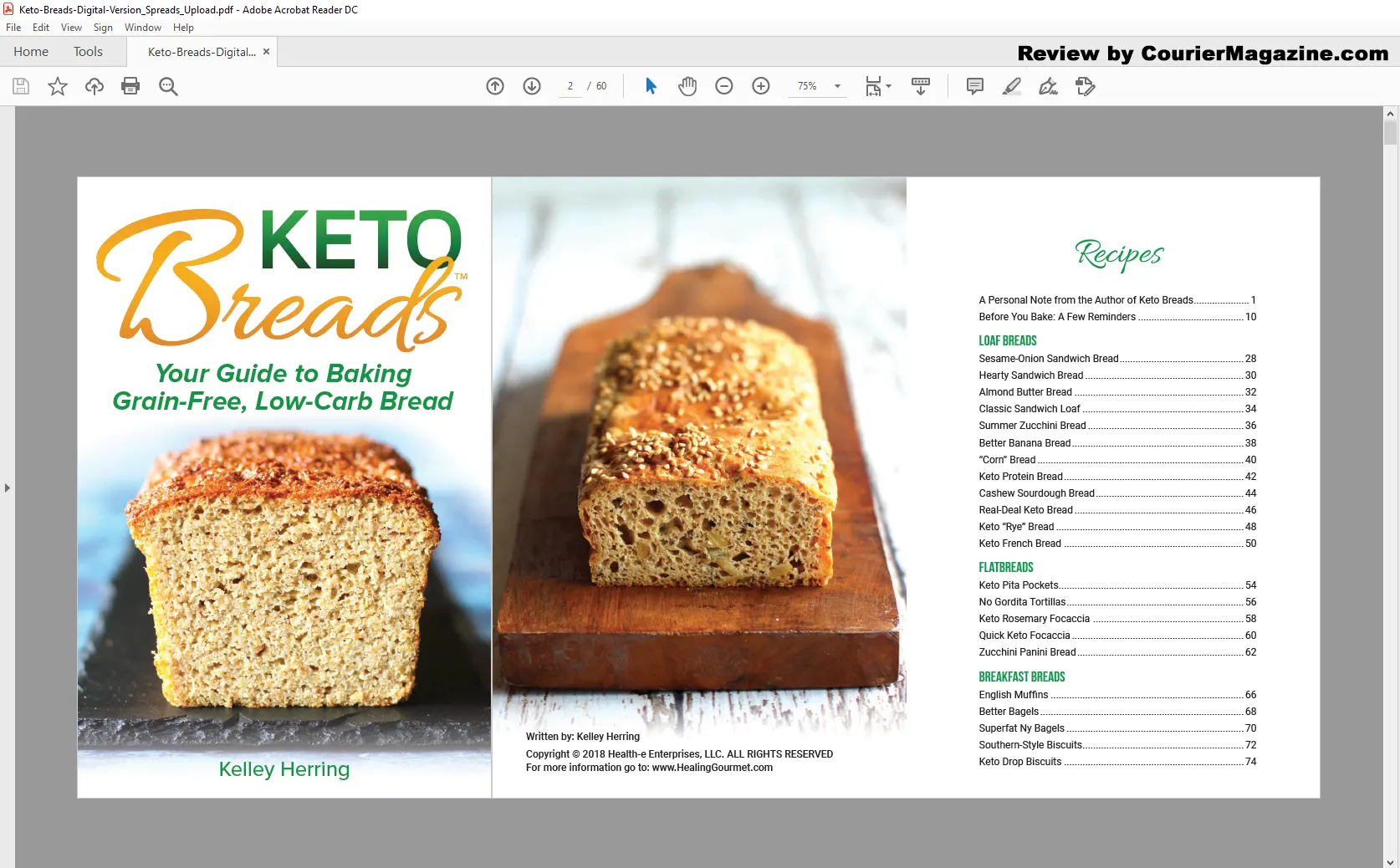1400x868 pixels.
Task: Expand the left navigation pane arrow
Action: click(8, 488)
